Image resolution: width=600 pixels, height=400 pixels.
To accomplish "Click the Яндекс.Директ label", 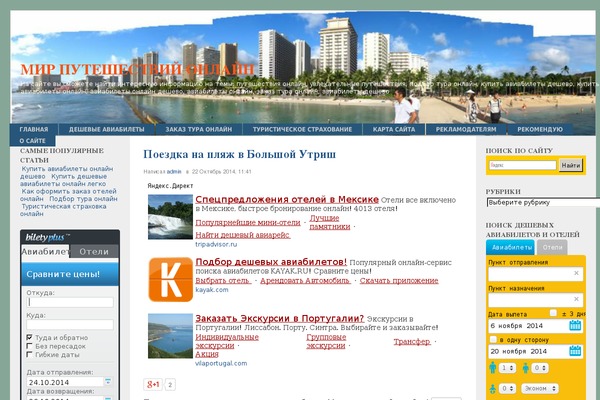I will point(170,186).
